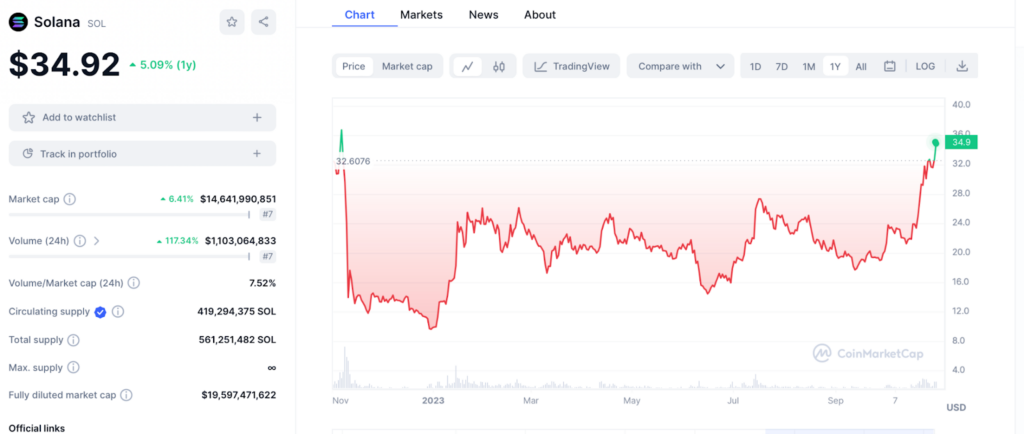Set chart range to 1D
1024x434 pixels.
756,67
